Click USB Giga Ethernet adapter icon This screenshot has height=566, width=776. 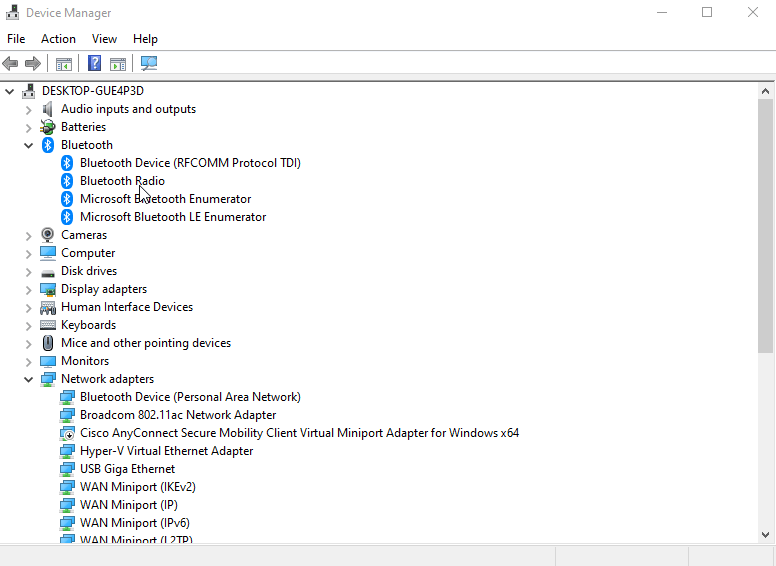tap(67, 469)
